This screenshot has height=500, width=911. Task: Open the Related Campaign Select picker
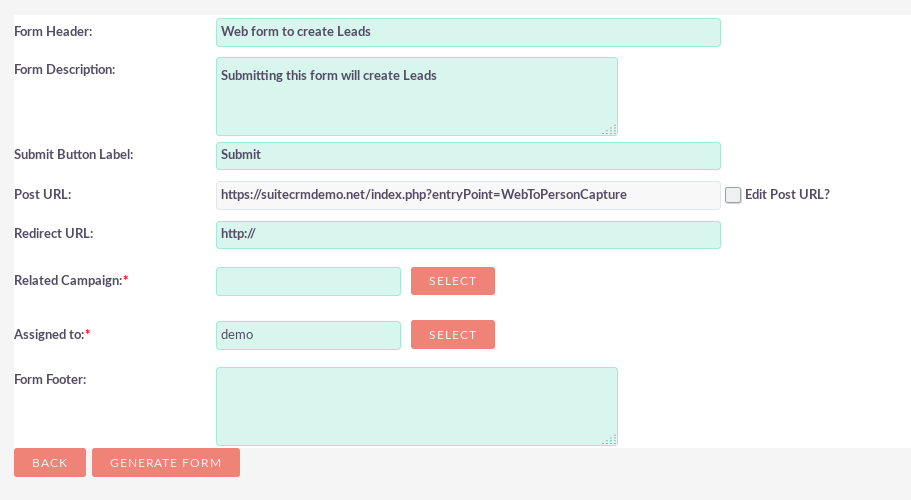point(452,282)
